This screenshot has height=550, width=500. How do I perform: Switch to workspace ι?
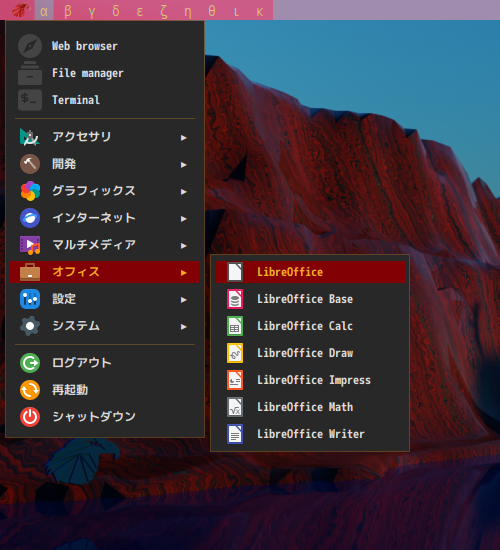(236, 11)
